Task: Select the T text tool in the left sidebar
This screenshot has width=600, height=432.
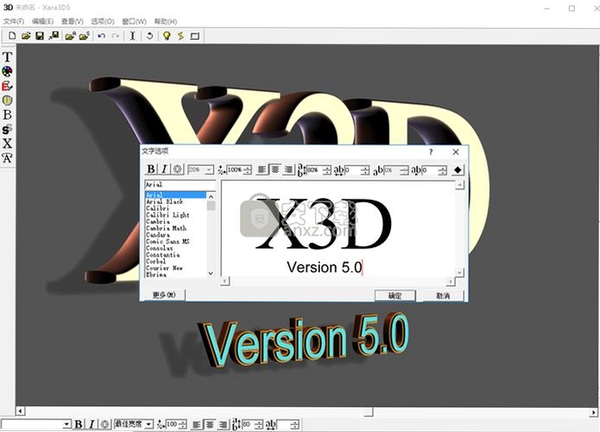Action: click(7, 57)
